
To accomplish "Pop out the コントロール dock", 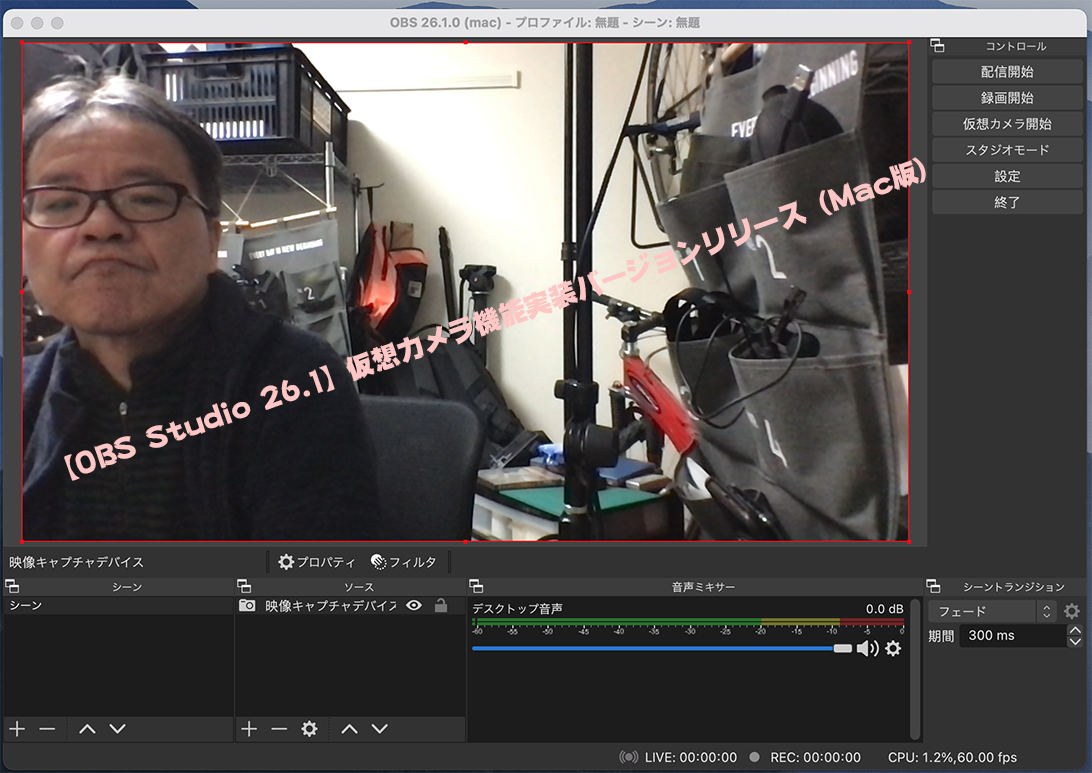I will (x=937, y=46).
